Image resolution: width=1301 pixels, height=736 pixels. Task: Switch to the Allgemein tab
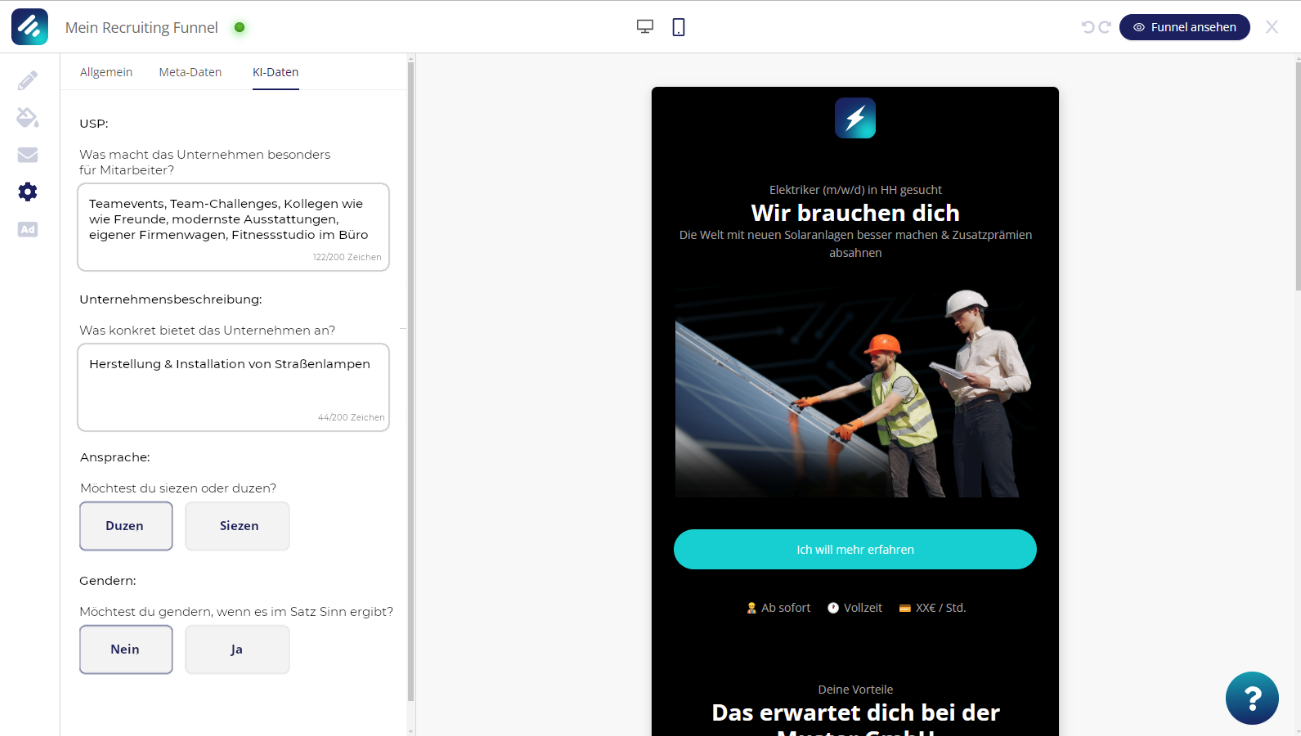106,72
